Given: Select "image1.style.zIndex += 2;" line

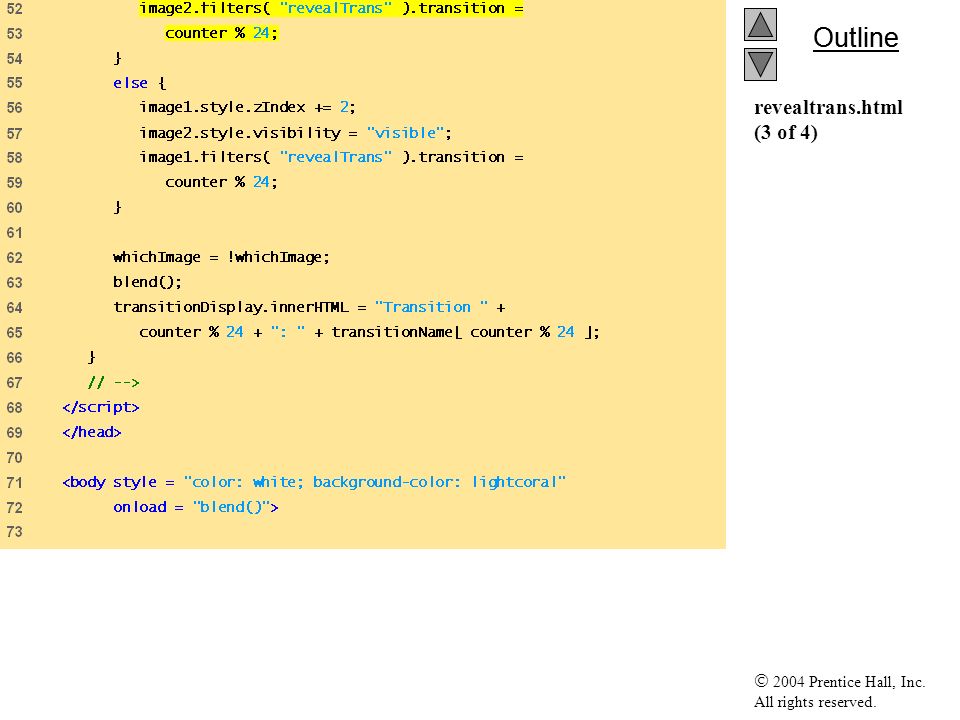Looking at the screenshot, I should (247, 108).
